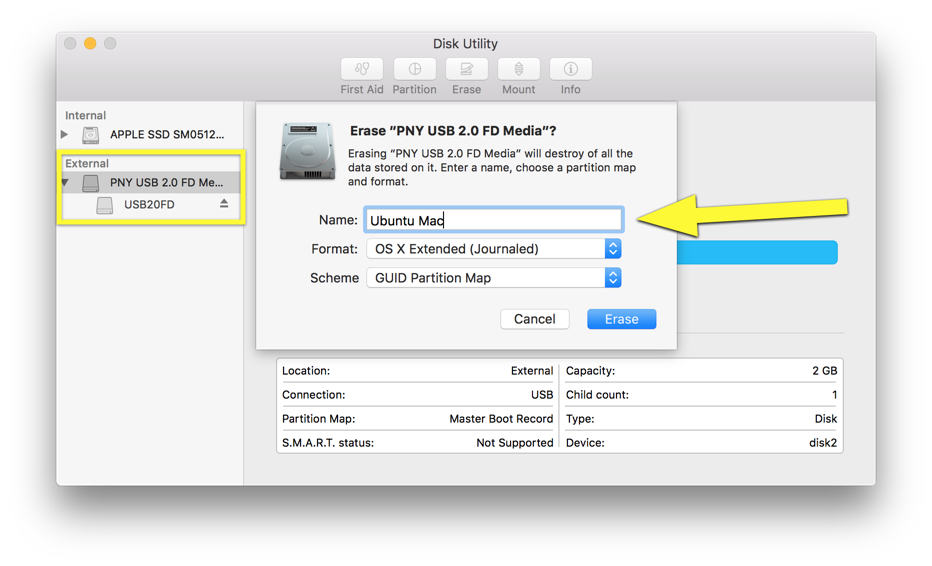Minimize the Disk Utility window
932x566 pixels.
[90, 44]
